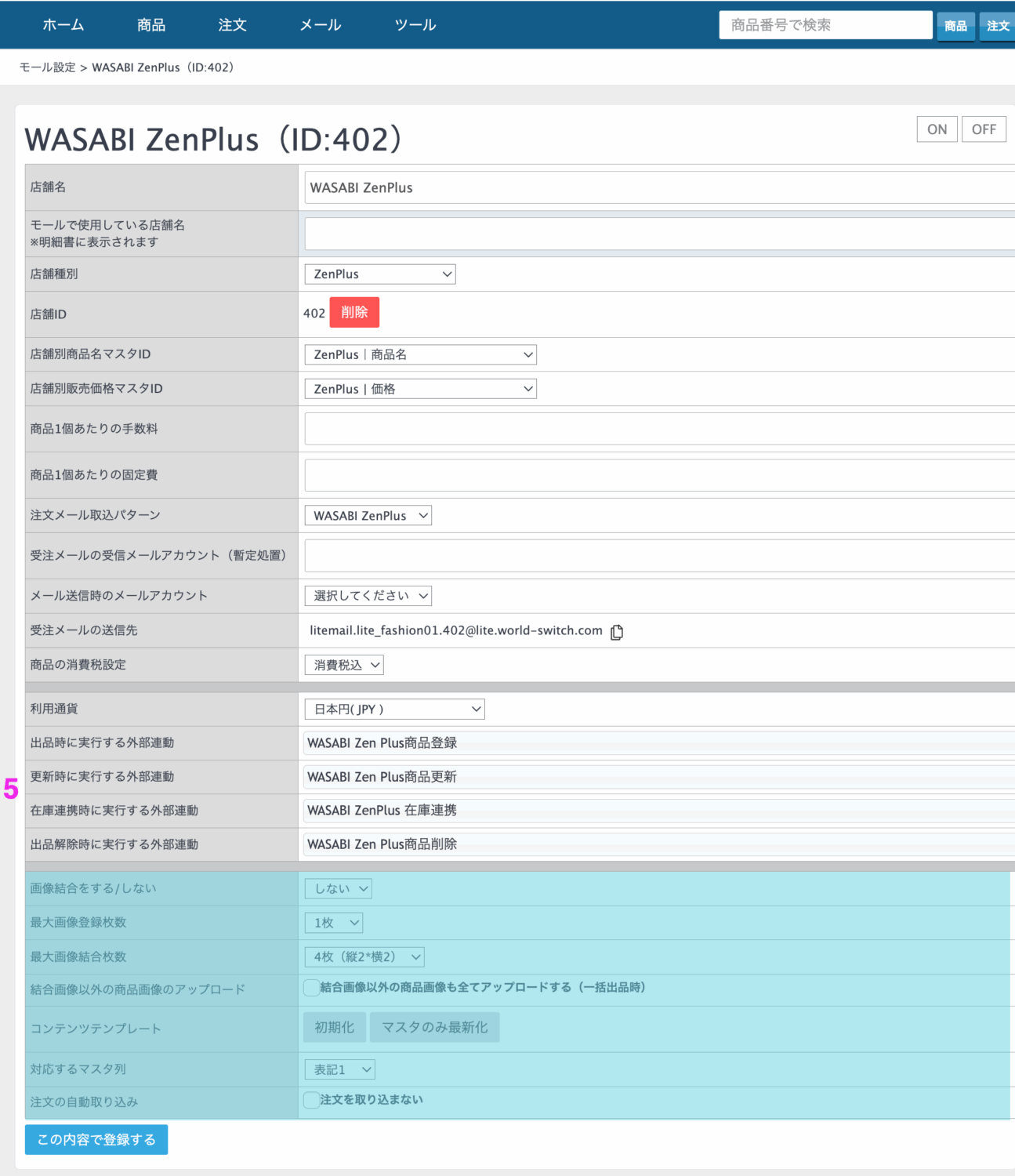Screen dimensions: 1015x1176
Task: Copy the order mail address icon
Action: point(617,632)
